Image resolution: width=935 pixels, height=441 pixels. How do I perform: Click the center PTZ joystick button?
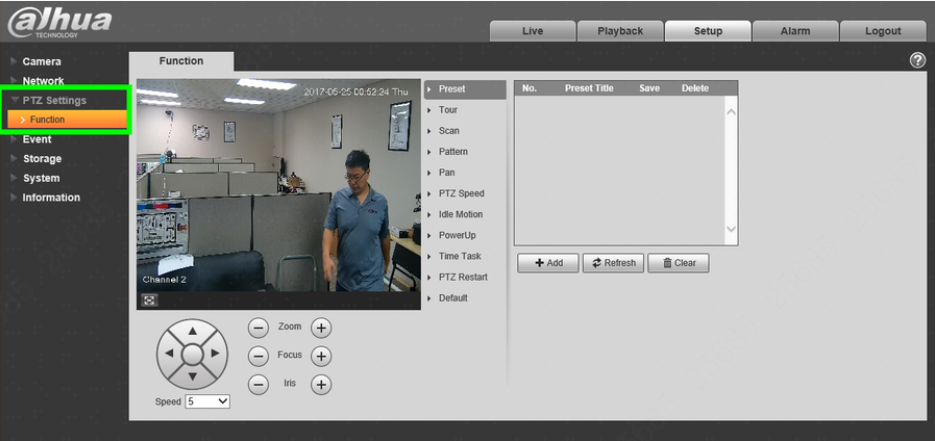coord(192,354)
